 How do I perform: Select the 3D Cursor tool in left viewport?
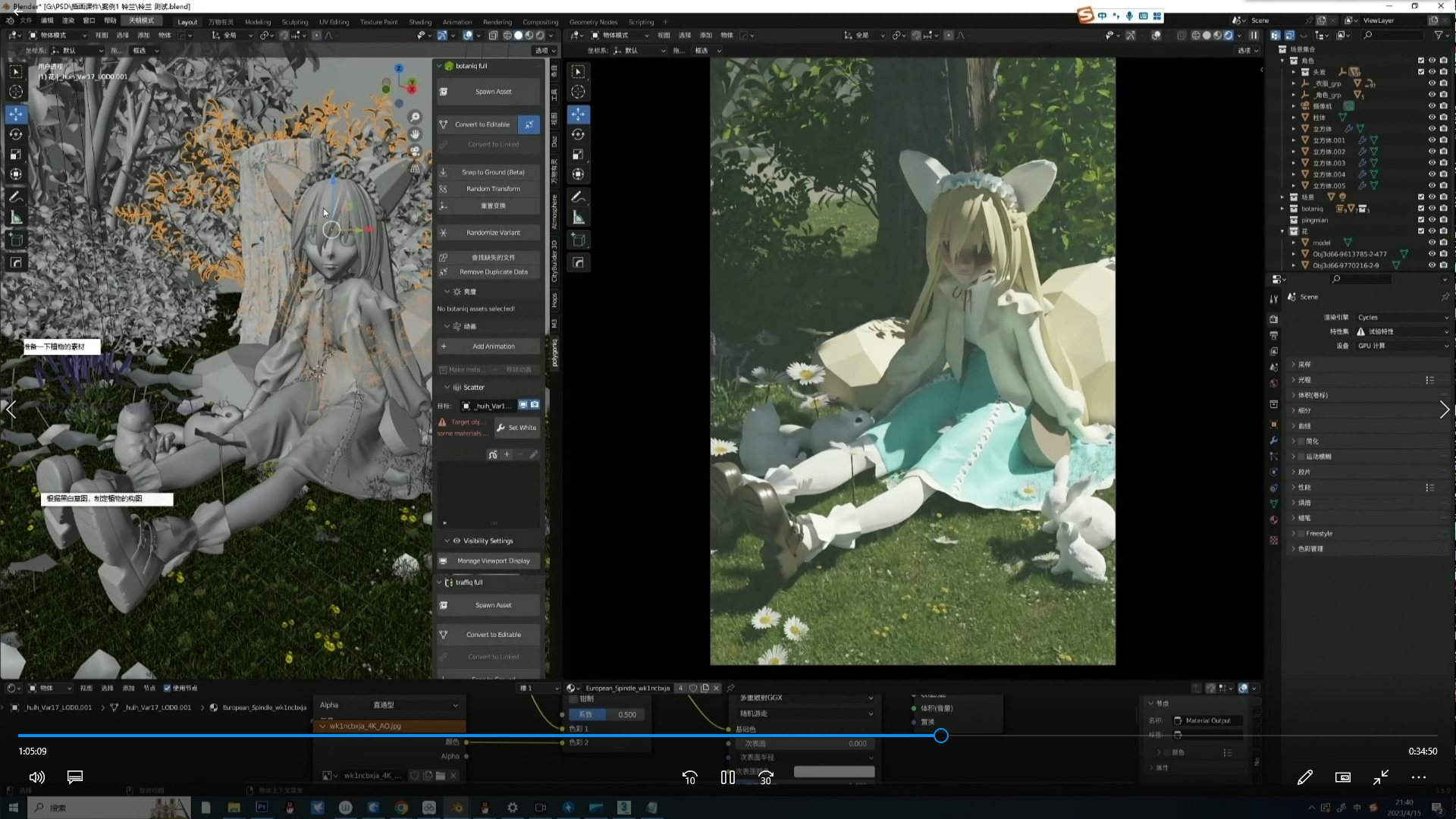[x=16, y=92]
